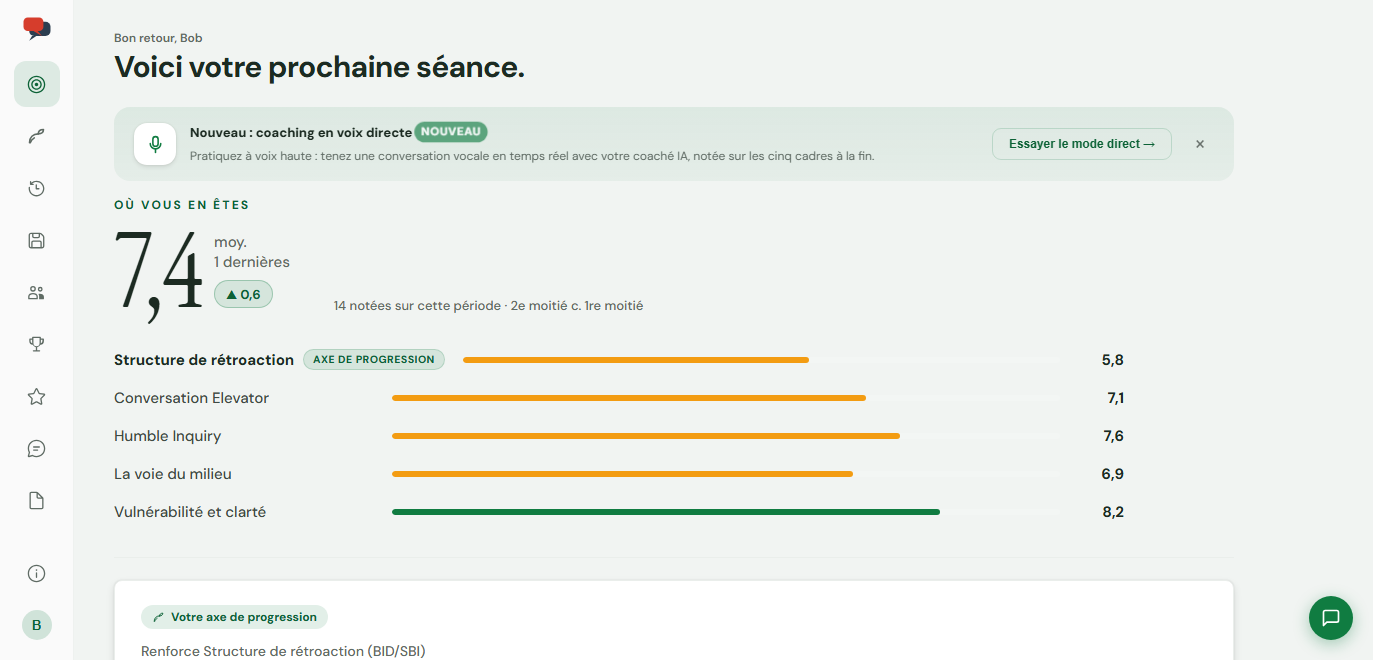Viewport: 1373px width, 660px height.
Task: Click the 1 dernières text
Action: point(252,262)
